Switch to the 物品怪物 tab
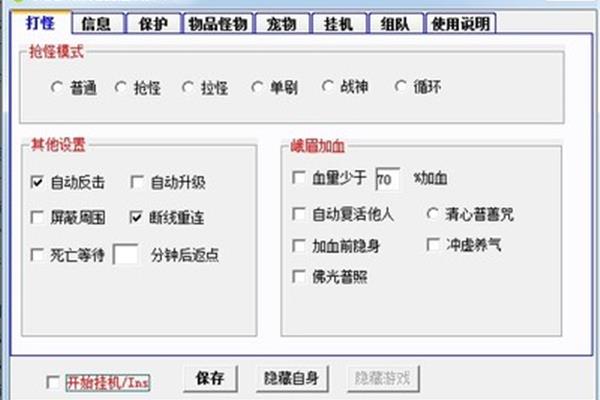Viewport: 600px width, 400px height. click(x=218, y=24)
